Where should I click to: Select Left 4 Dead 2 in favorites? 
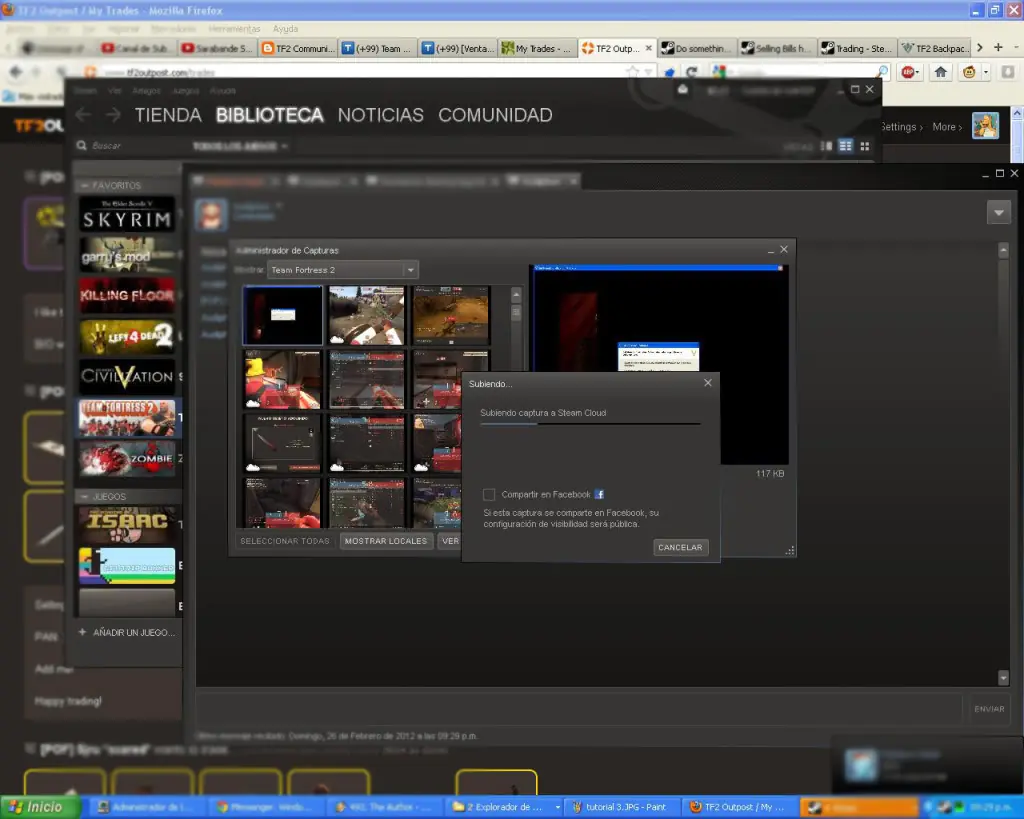127,336
